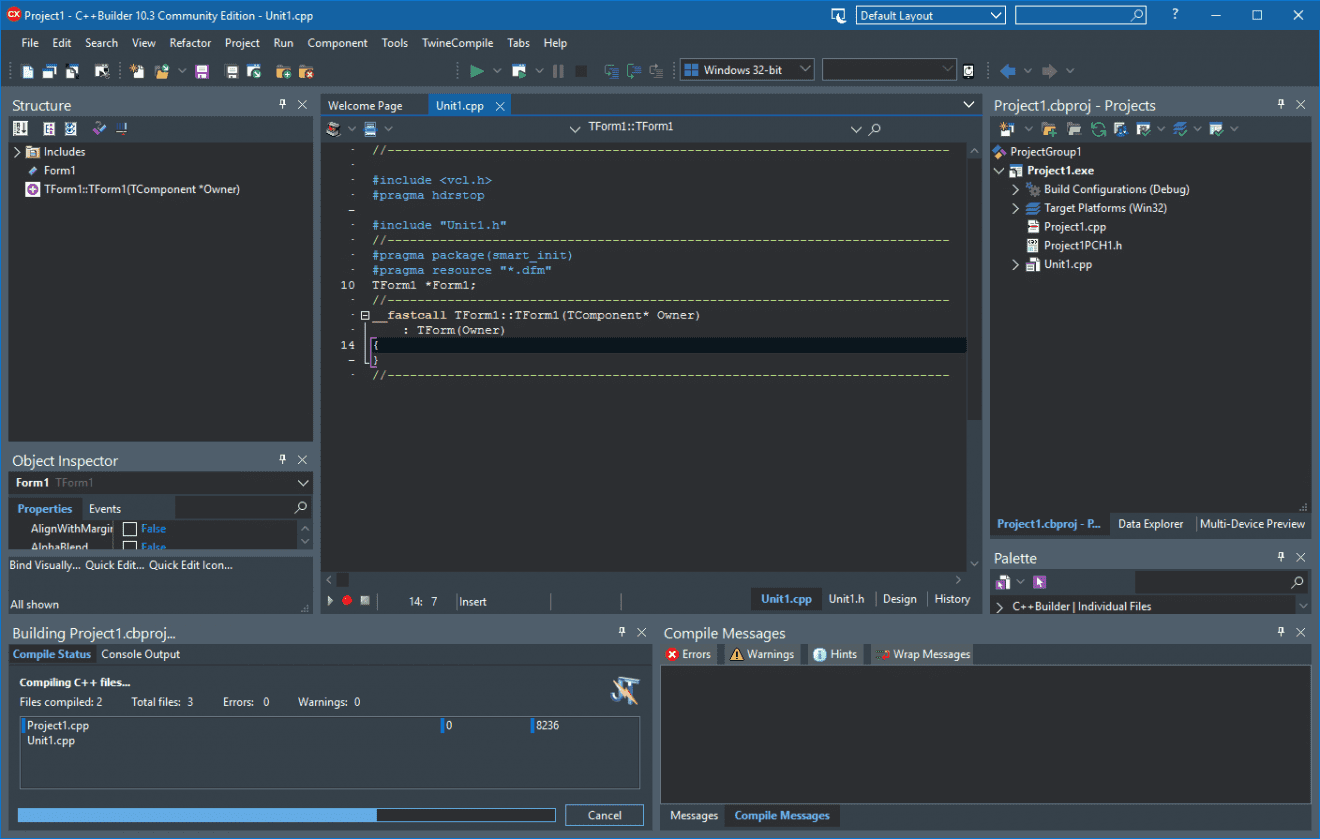The height and width of the screenshot is (839, 1320).
Task: Expand Build Configurations (Debug) node
Action: click(x=1016, y=189)
